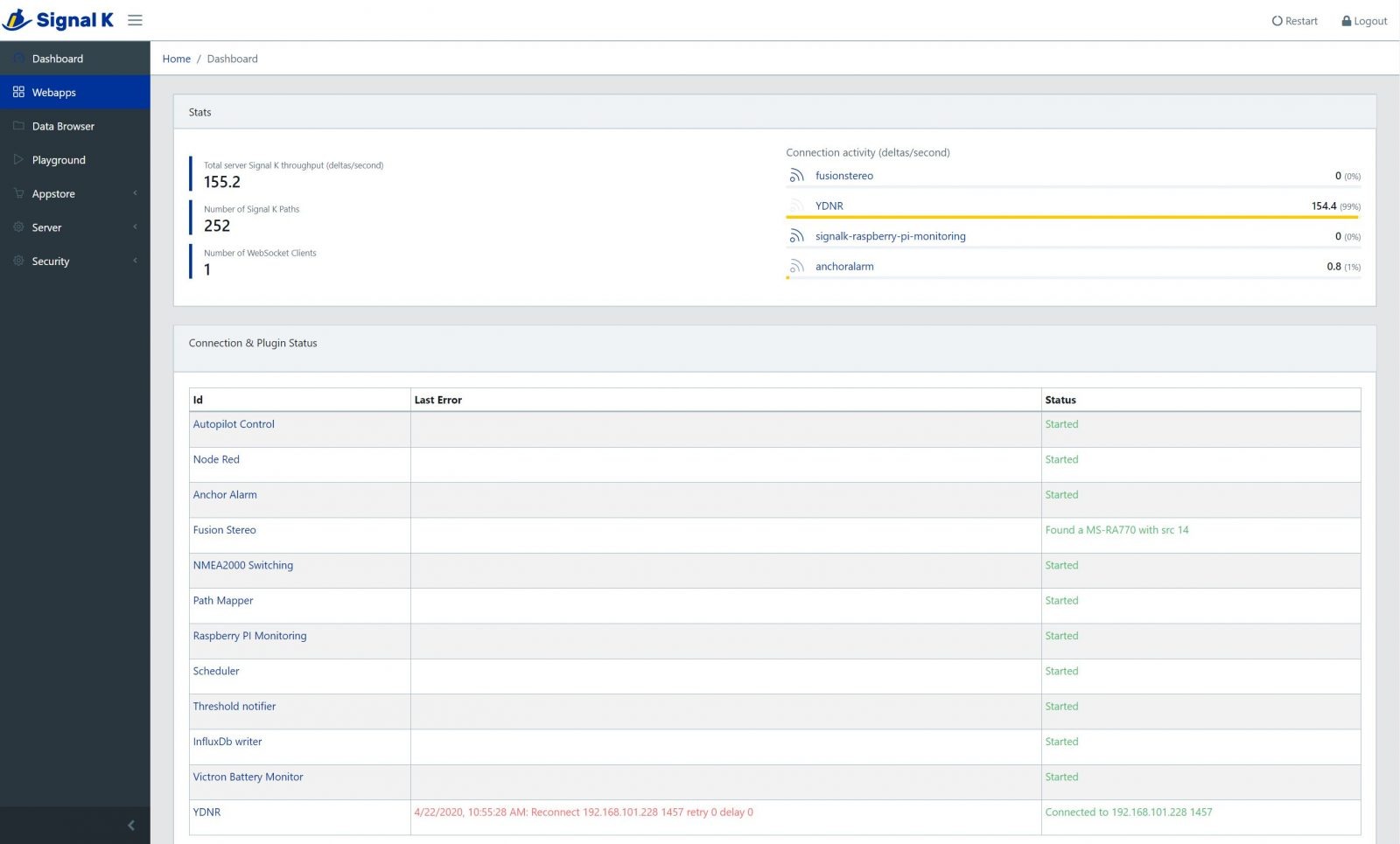
Task: Click 'Found a MS-RA770 with src 14'
Action: [x=1117, y=530]
